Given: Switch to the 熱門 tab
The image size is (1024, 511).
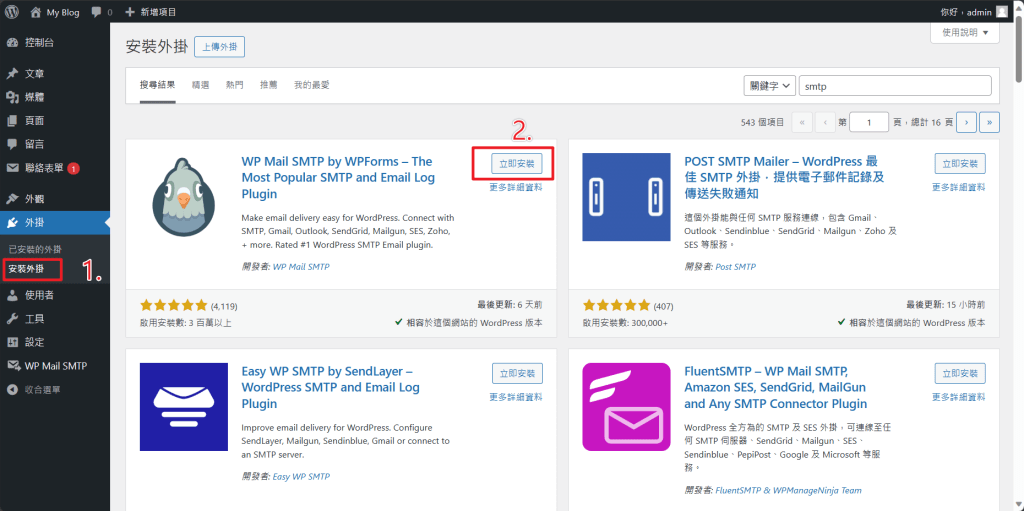Looking at the screenshot, I should pyautogui.click(x=234, y=85).
